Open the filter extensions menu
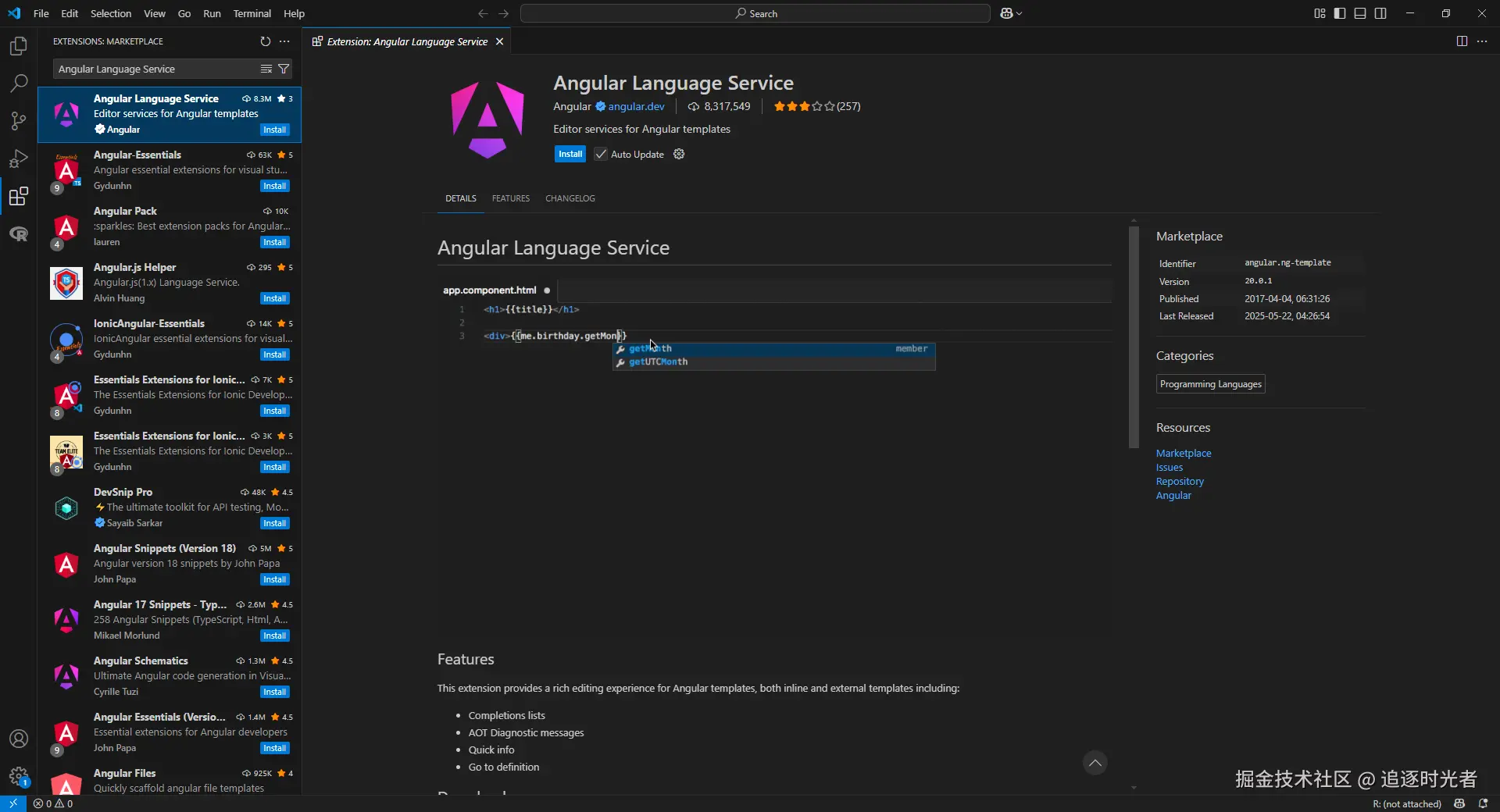This screenshot has width=1500, height=812. coord(284,69)
